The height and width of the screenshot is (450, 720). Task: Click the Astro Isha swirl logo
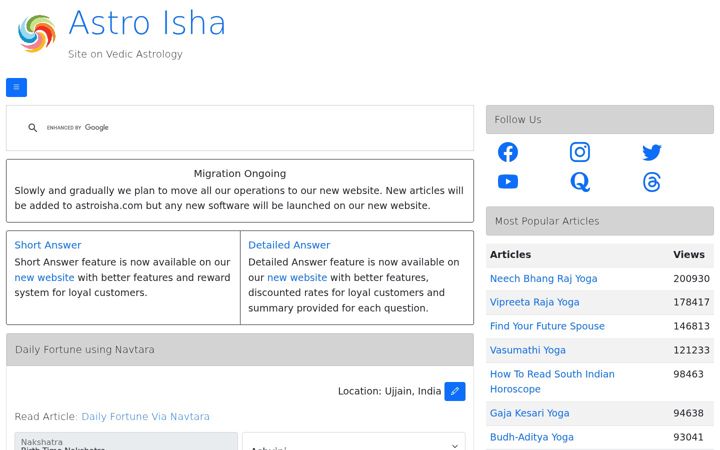click(x=37, y=34)
